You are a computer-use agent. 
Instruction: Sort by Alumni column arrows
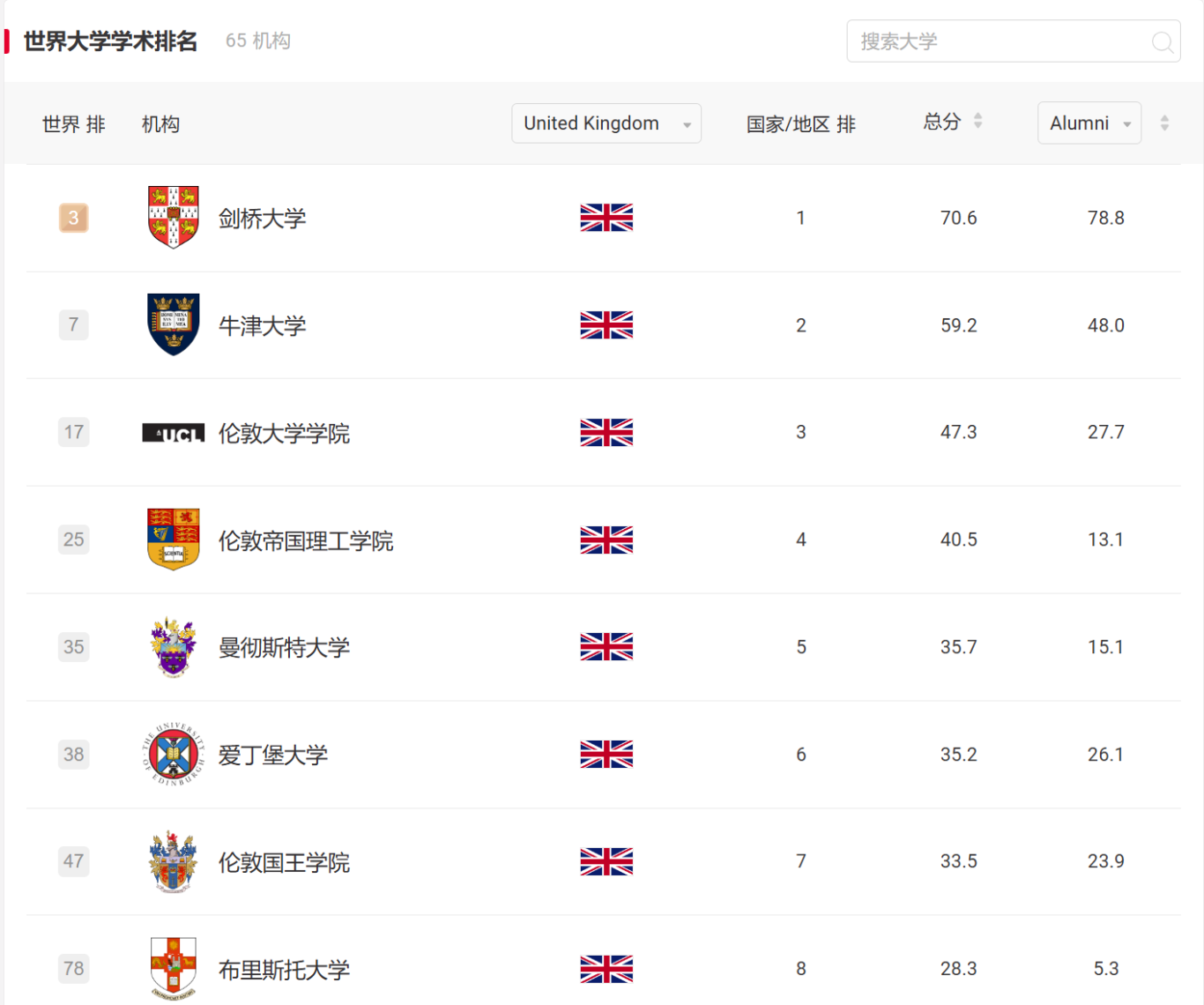(1164, 123)
